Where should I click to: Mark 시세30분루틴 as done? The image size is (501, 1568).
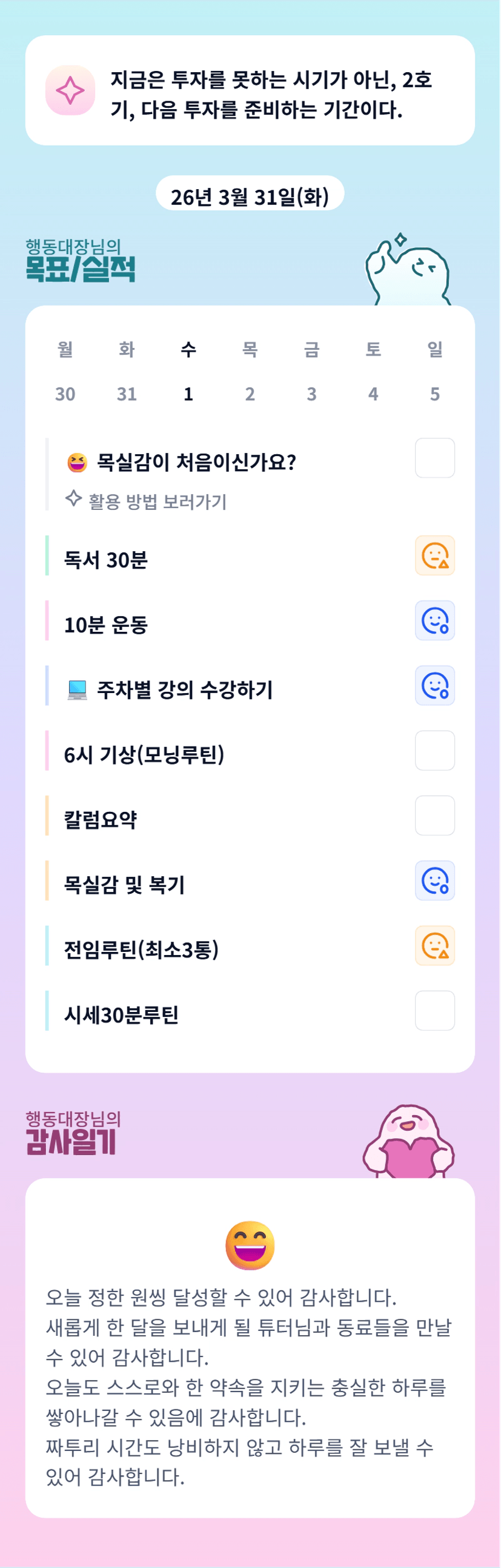point(435,1010)
